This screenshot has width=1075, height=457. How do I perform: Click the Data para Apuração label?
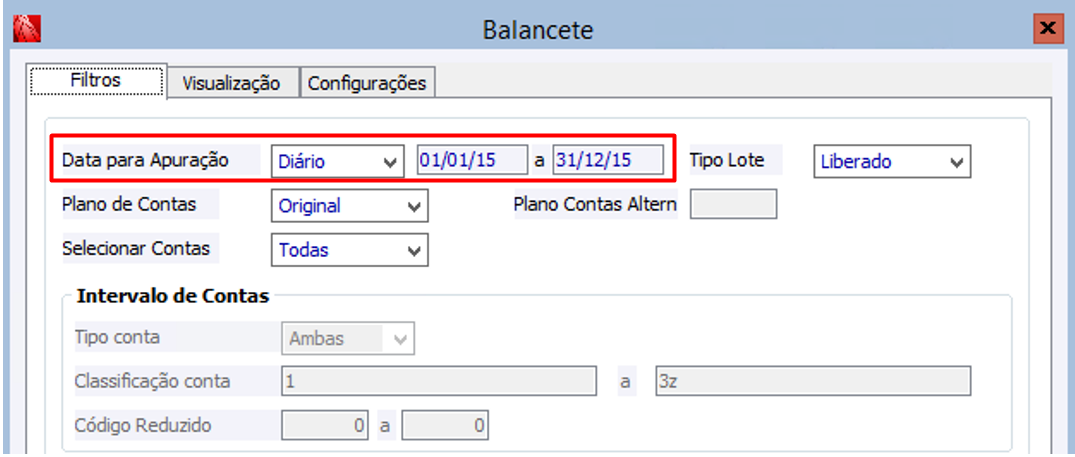[146, 160]
